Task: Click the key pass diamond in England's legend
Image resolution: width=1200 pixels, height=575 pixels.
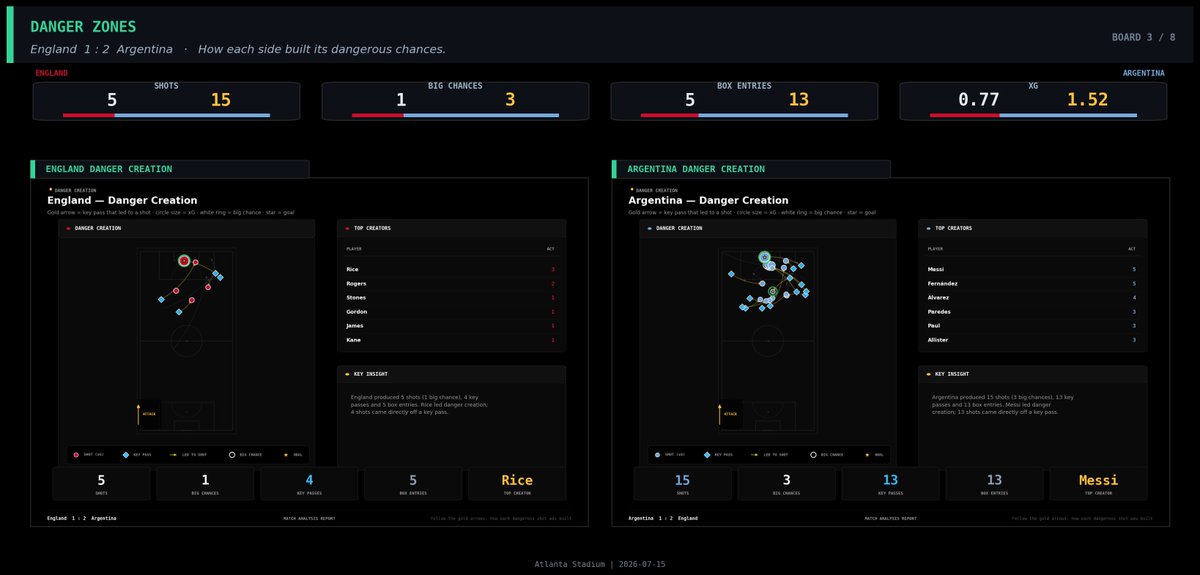Action: pos(126,455)
